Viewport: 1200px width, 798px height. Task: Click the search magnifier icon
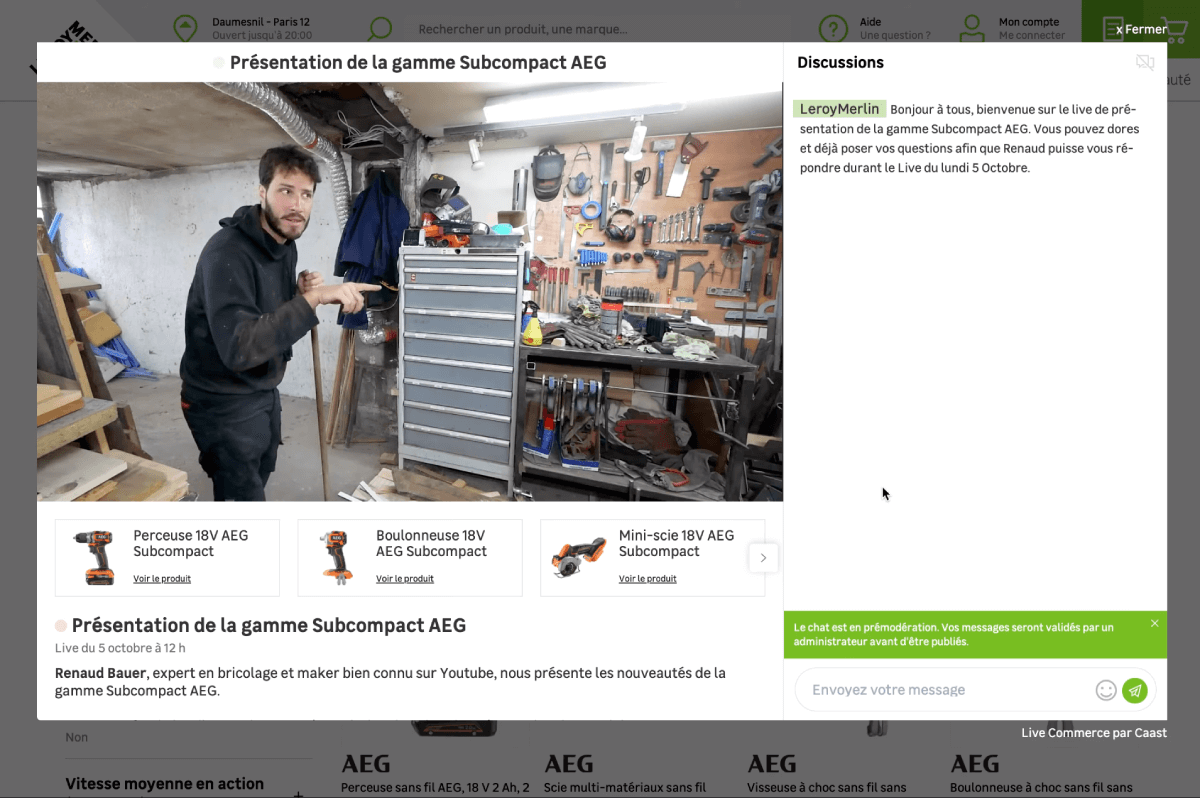click(x=380, y=28)
